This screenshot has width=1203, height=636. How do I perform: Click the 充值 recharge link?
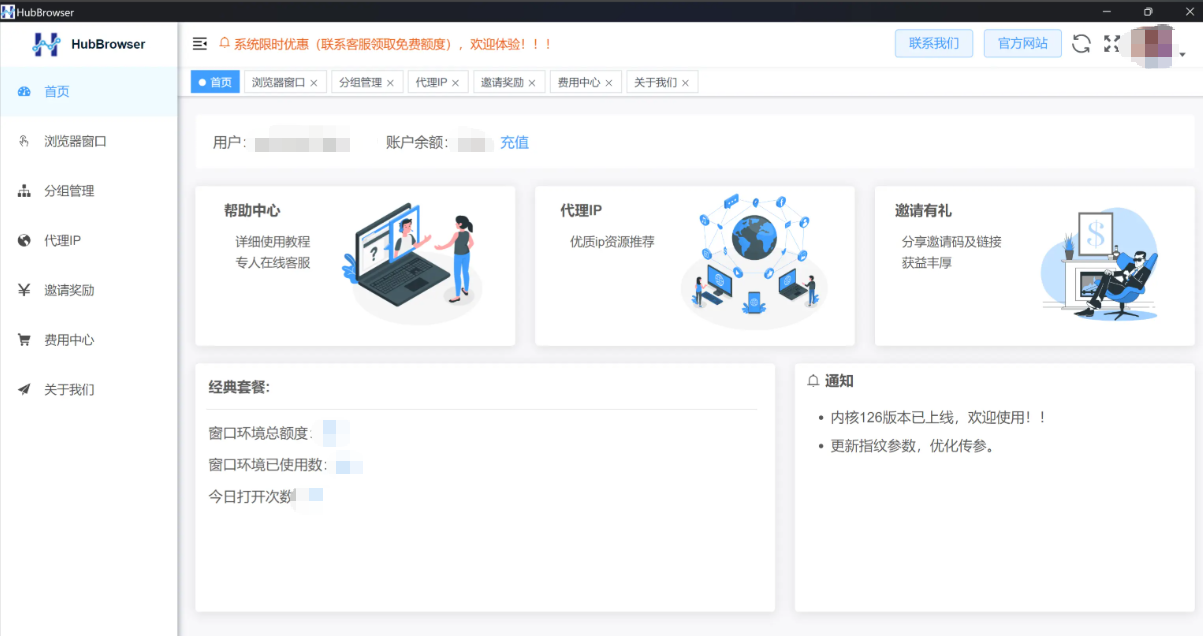(514, 143)
